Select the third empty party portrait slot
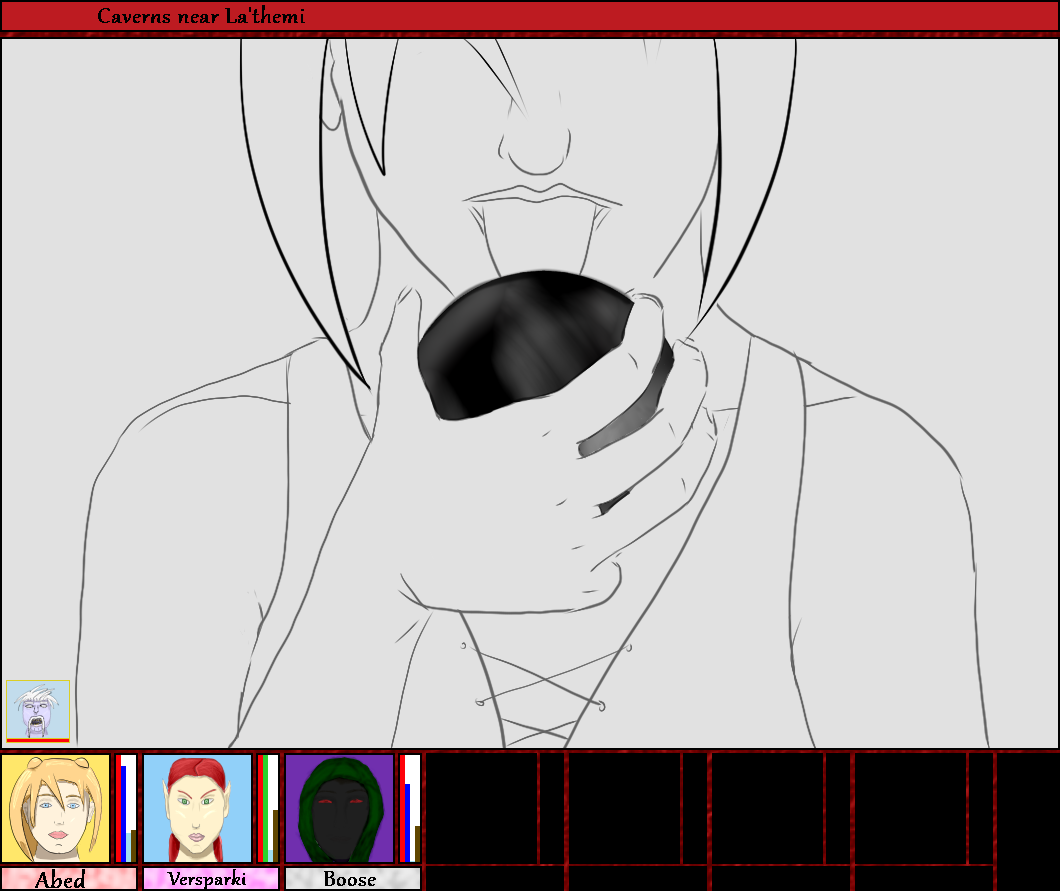Image resolution: width=1060 pixels, height=891 pixels. coord(767,808)
